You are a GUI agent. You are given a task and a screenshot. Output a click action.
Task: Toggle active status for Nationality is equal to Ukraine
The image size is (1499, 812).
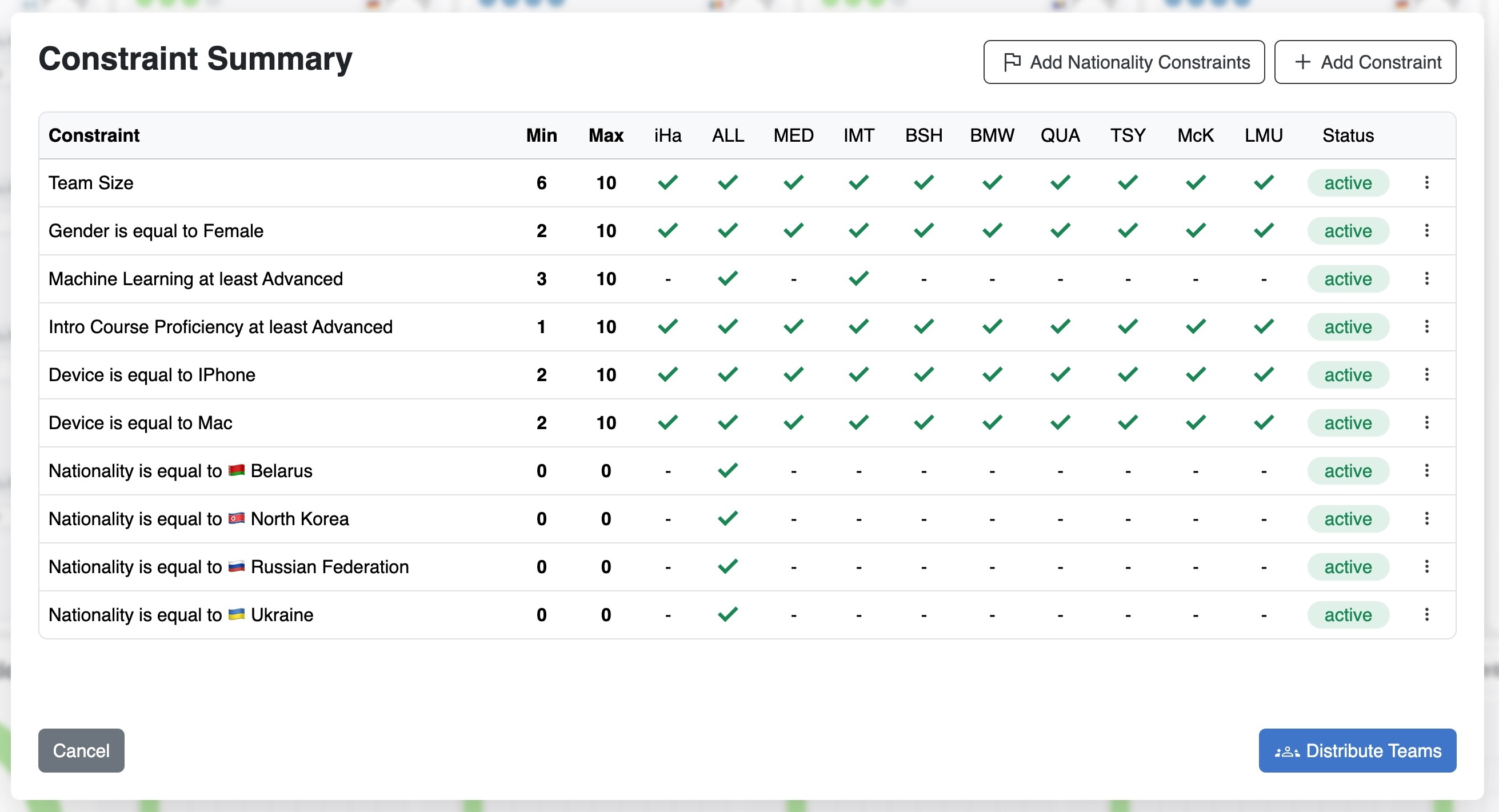click(1348, 615)
